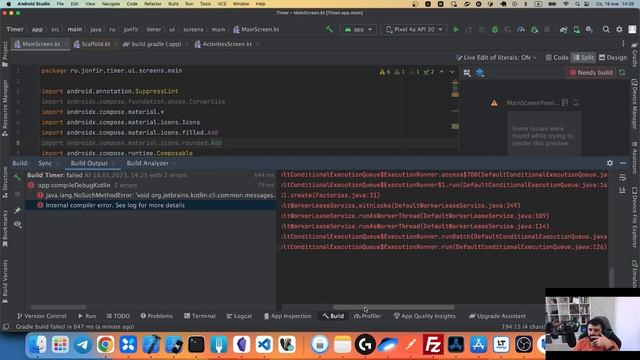The height and width of the screenshot is (360, 640).
Task: Open the Build Analyzer tab
Action: coord(147,163)
